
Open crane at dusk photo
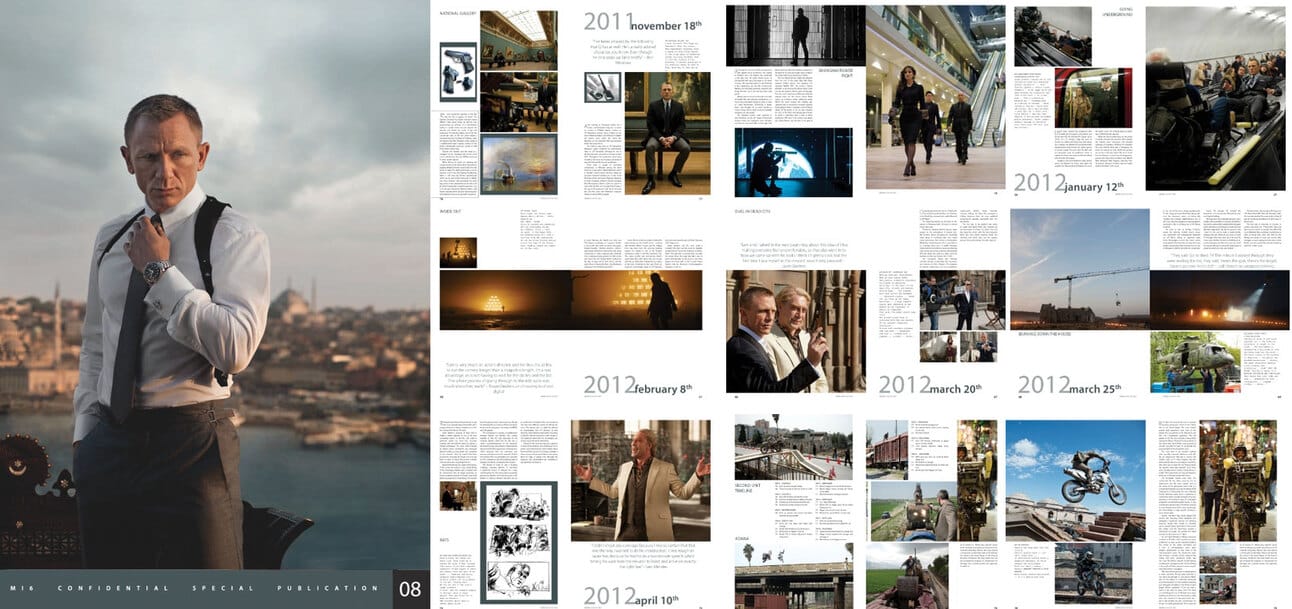[1080, 269]
